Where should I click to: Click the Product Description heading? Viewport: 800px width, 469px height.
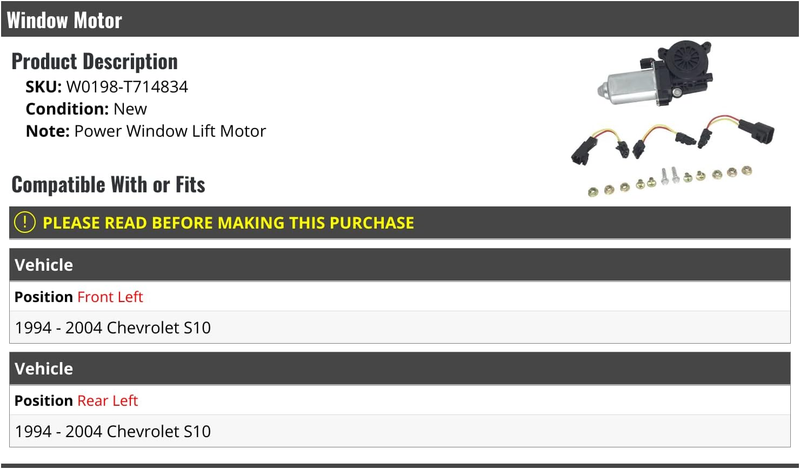(x=94, y=61)
